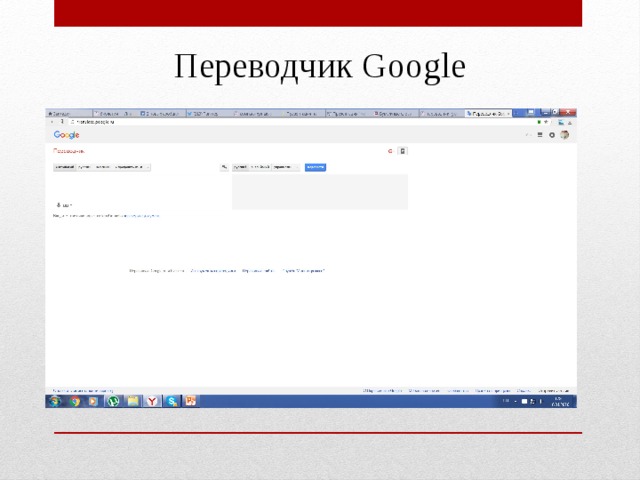Open File Explorer folder on taskbar
This screenshot has height=480, width=640.
coord(133,401)
